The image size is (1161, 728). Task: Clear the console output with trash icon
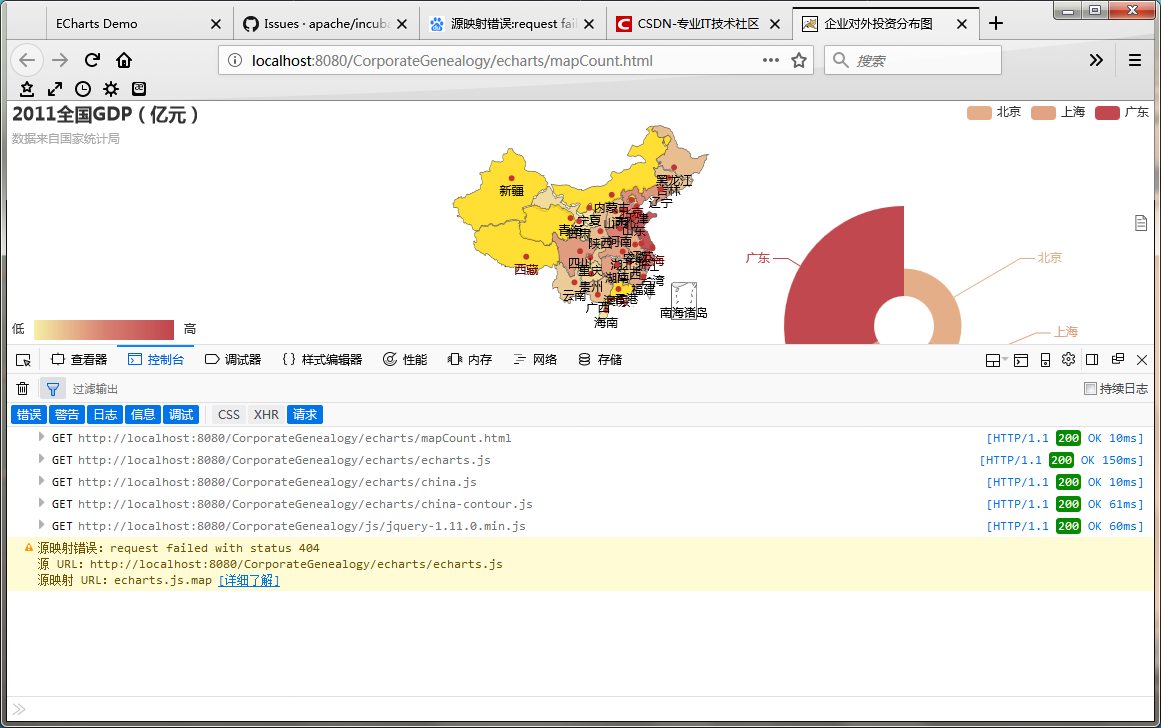[22, 389]
